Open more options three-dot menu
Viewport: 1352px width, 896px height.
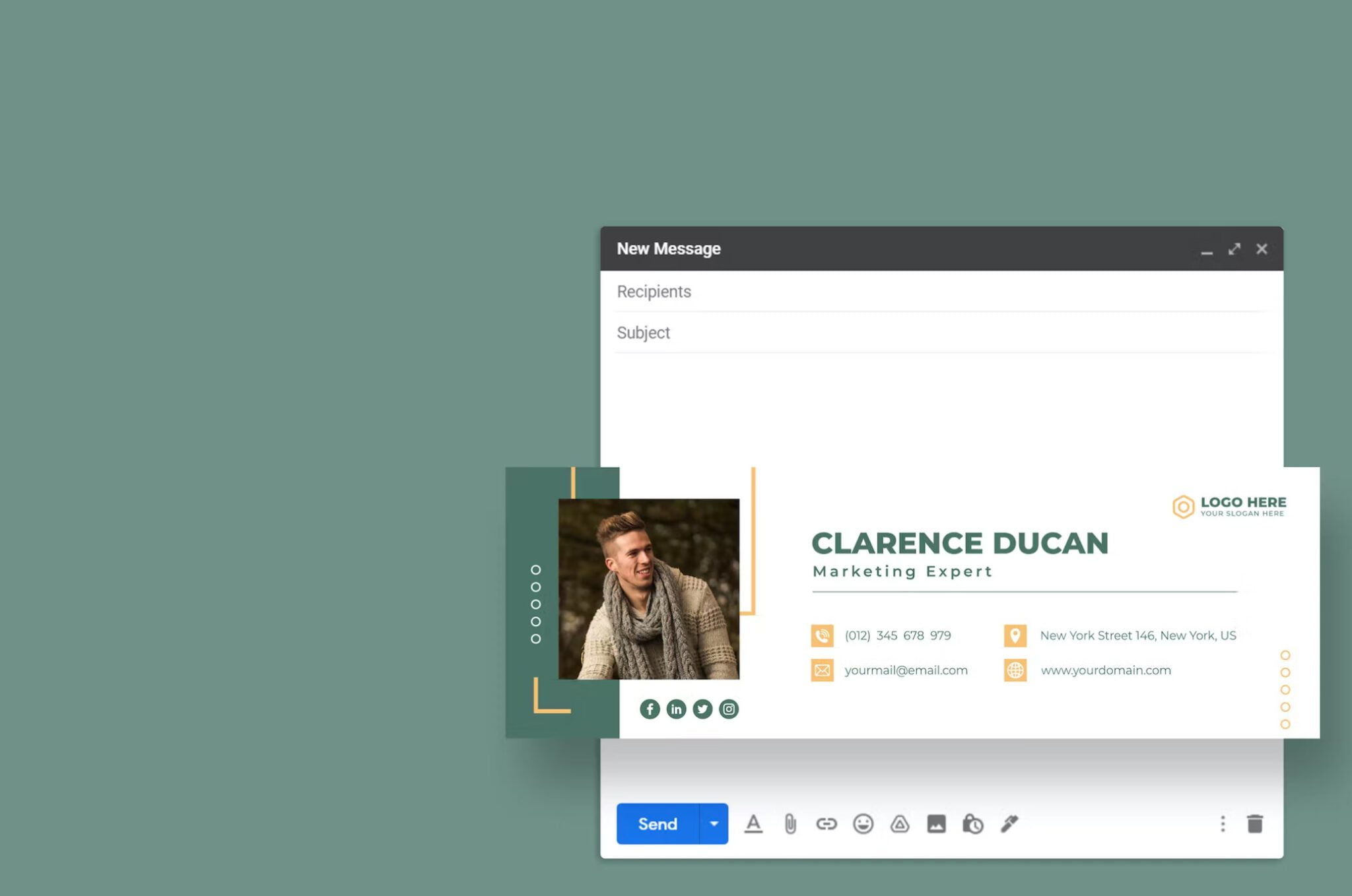point(1223,823)
